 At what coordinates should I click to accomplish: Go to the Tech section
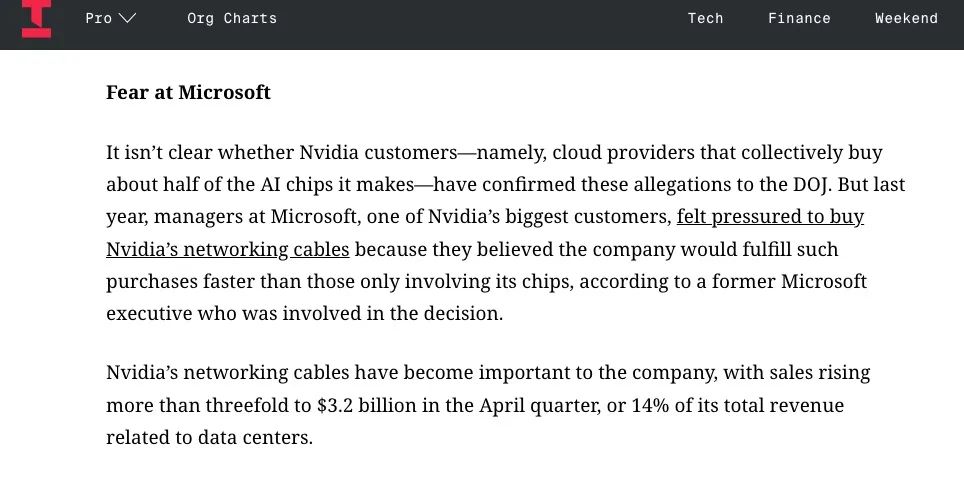pyautogui.click(x=705, y=18)
